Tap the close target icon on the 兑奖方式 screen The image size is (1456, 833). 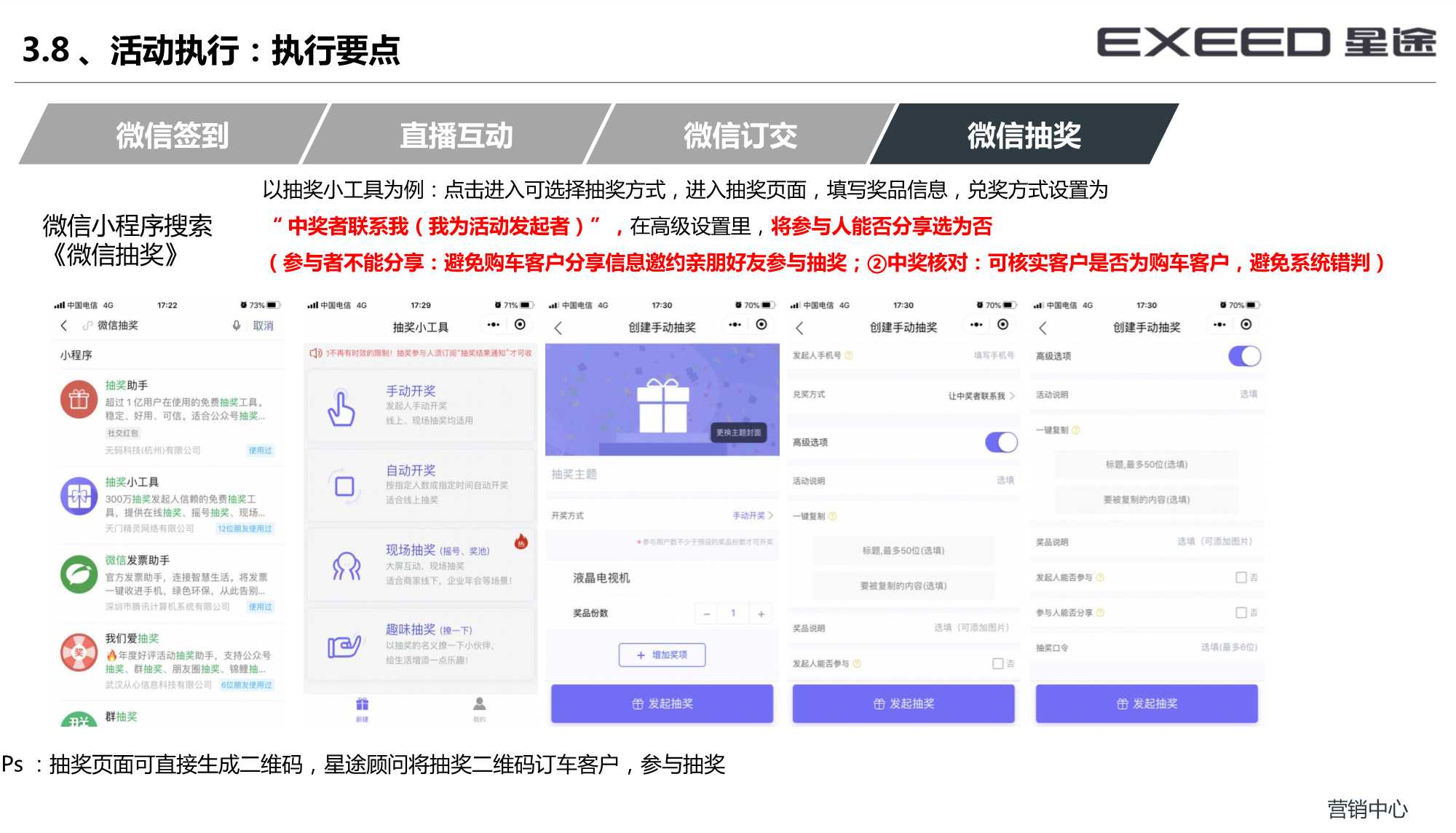[x=1003, y=325]
